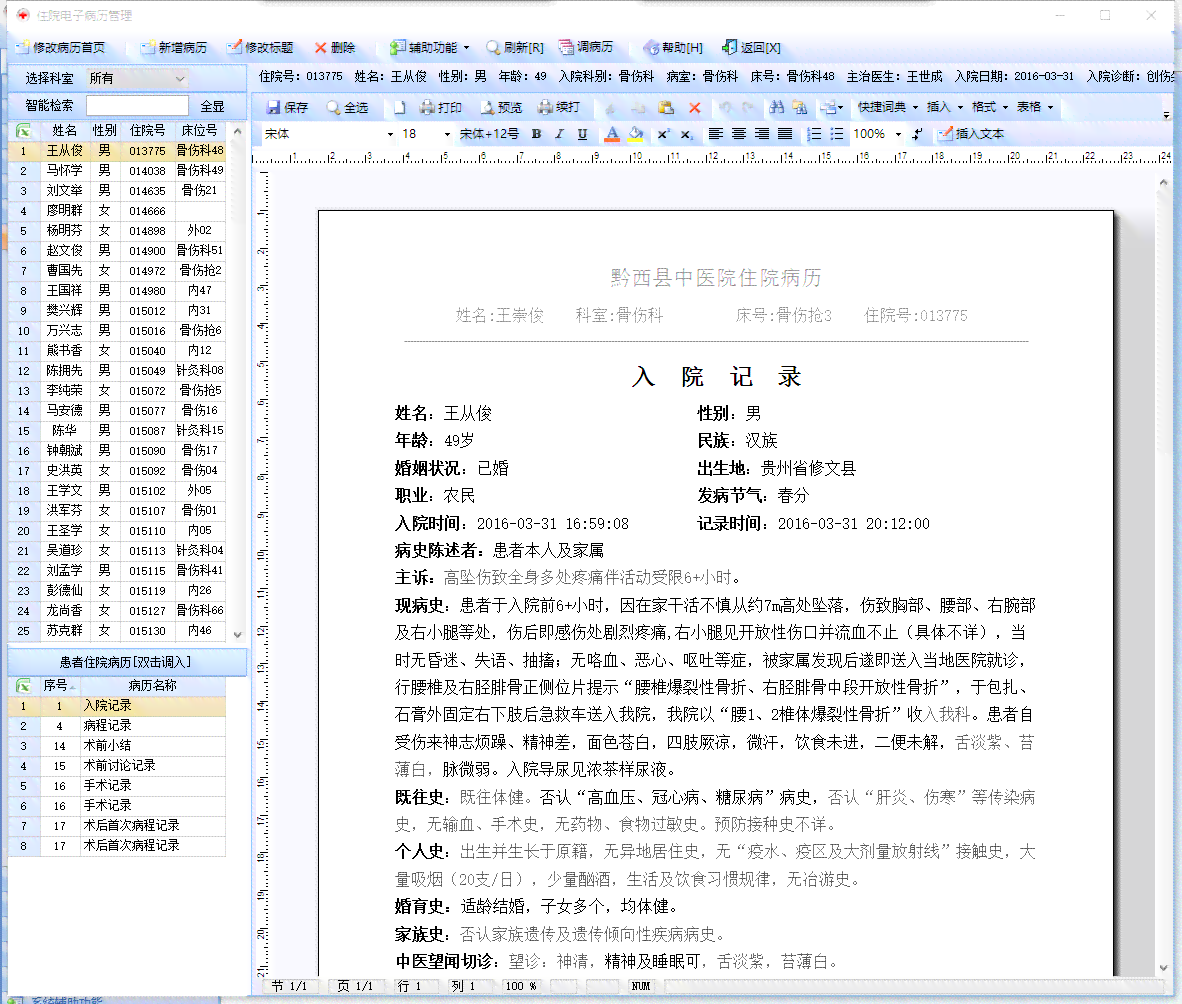Click Add New Record (新增病历)
This screenshot has height=1004, width=1182.
(173, 47)
